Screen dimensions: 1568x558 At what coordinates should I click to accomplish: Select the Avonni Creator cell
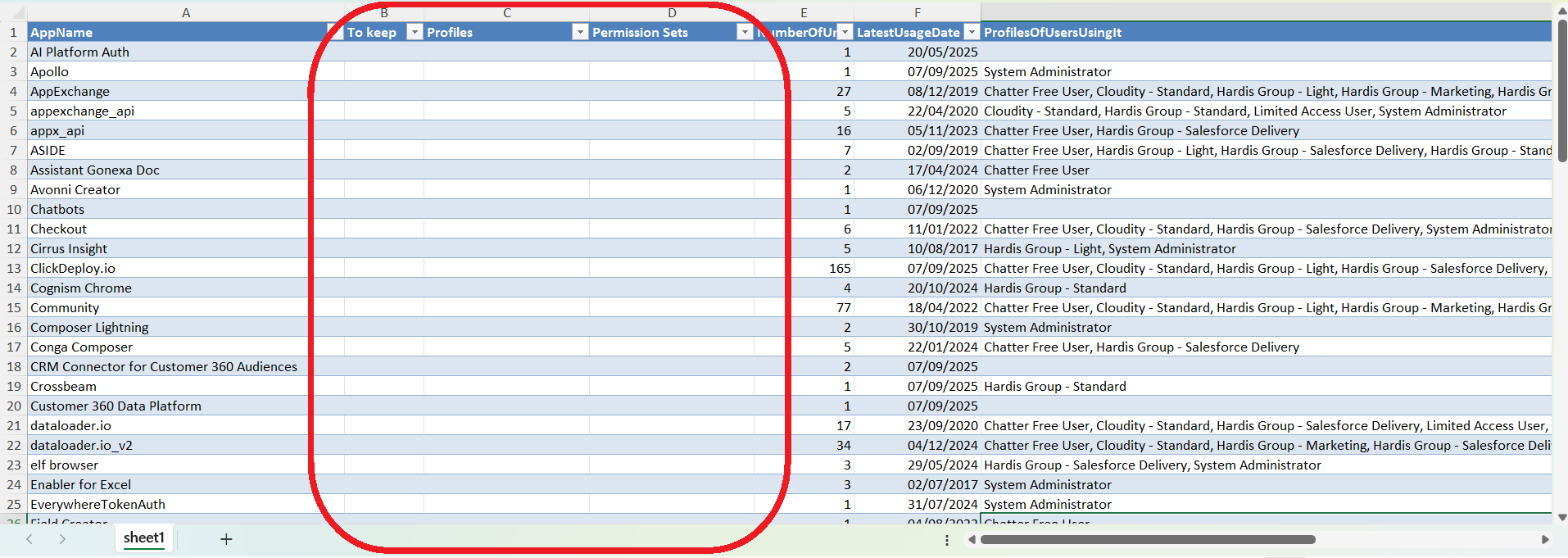(186, 189)
